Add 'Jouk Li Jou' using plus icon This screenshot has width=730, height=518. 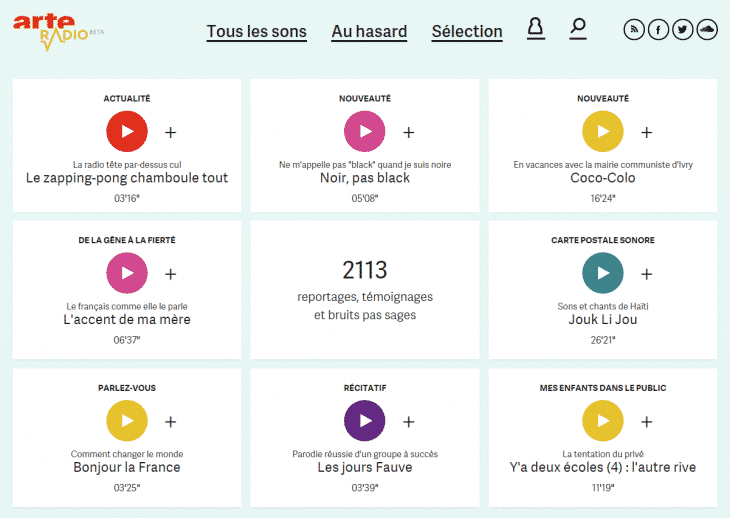point(646,274)
